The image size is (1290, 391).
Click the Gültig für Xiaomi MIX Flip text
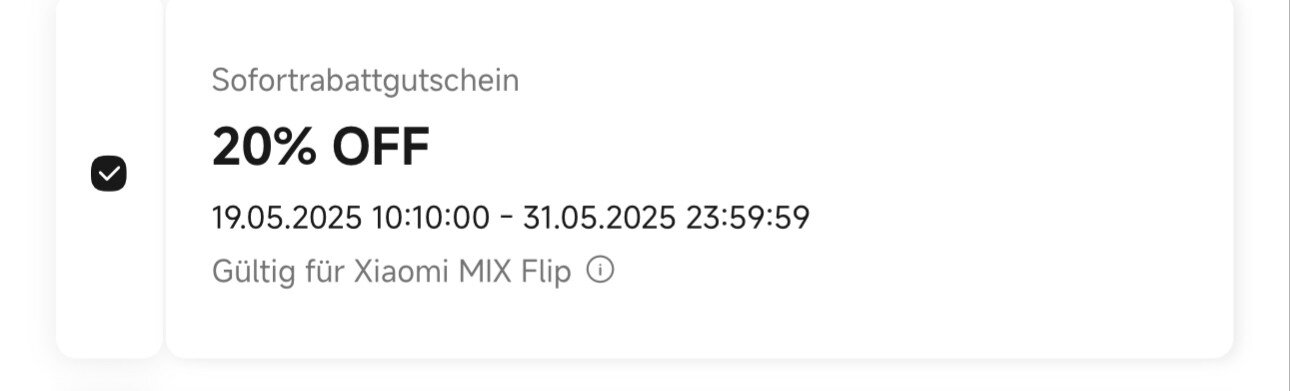tap(391, 271)
